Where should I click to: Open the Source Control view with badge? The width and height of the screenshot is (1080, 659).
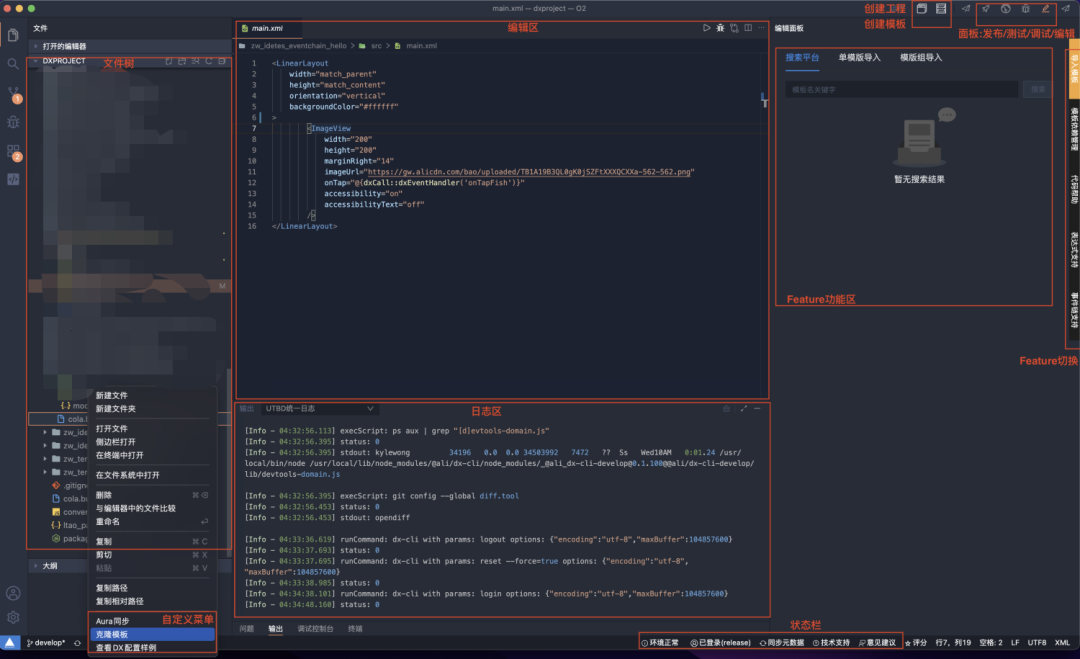[x=13, y=93]
